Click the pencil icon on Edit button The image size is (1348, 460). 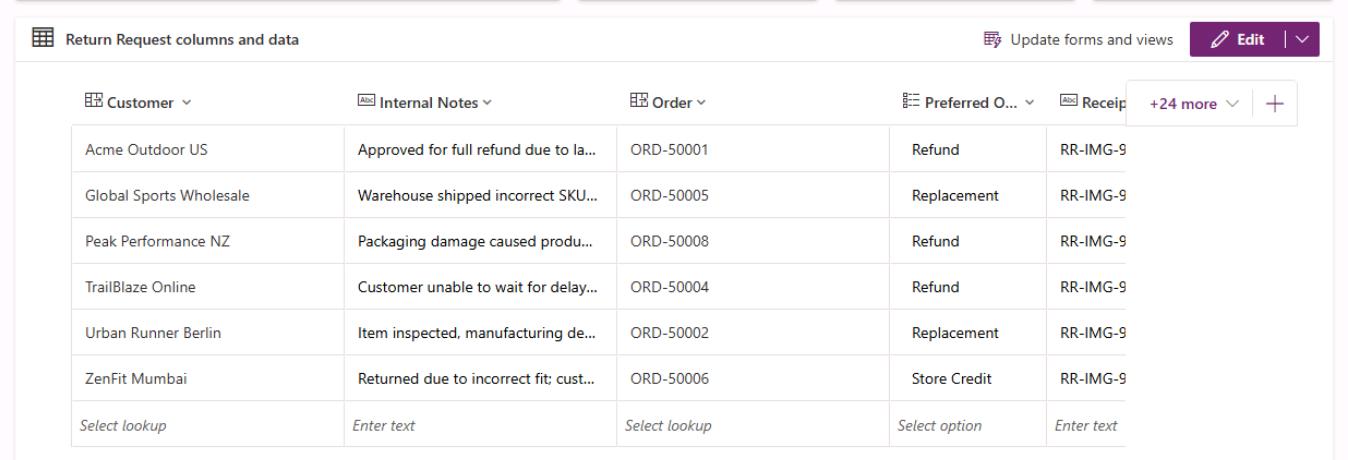point(1218,40)
